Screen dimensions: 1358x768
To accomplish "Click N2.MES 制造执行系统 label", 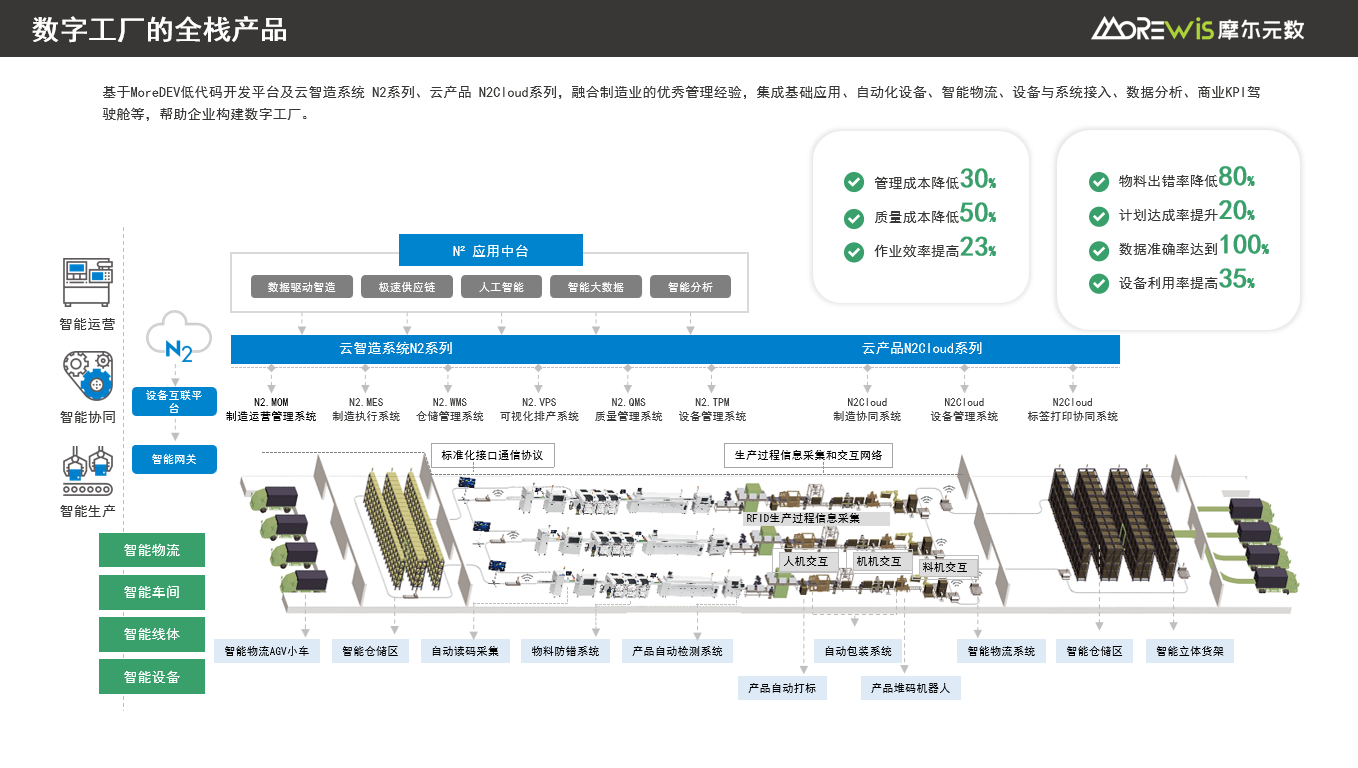I will click(x=366, y=409).
